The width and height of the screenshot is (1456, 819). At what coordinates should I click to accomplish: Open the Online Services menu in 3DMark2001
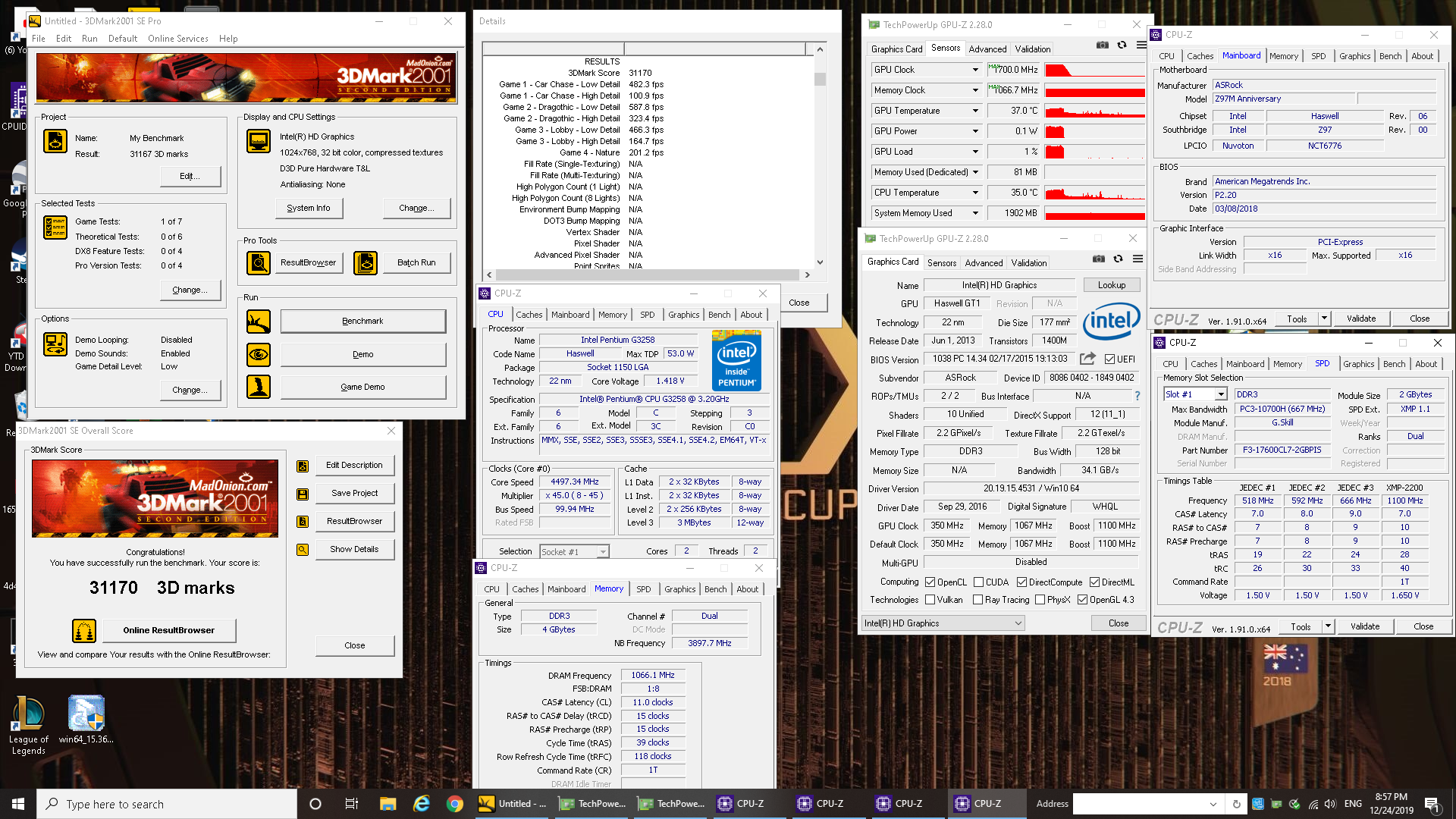(x=178, y=39)
